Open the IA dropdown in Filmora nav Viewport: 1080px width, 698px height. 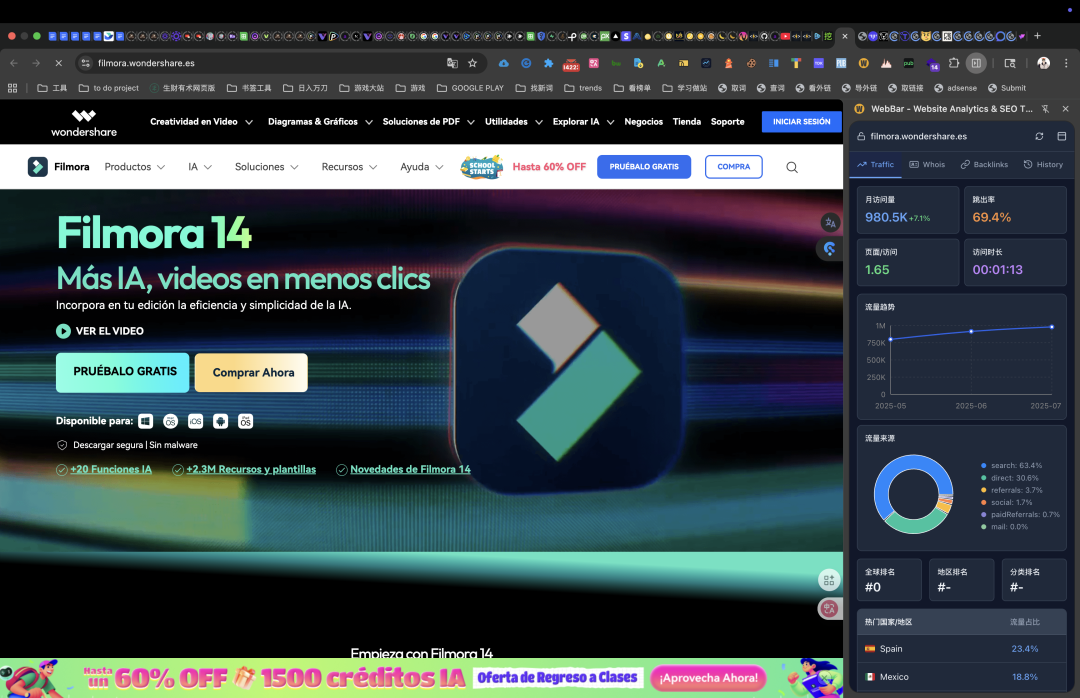point(200,167)
